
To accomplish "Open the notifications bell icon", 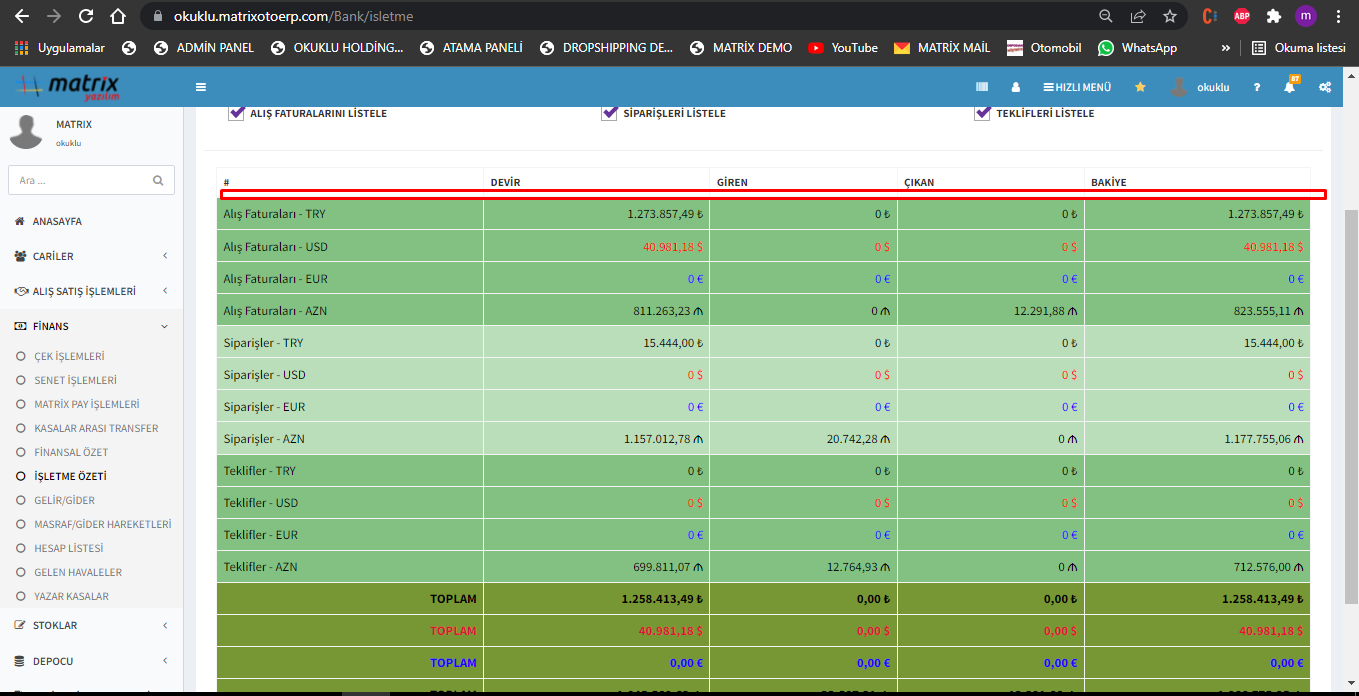I will [x=1289, y=87].
